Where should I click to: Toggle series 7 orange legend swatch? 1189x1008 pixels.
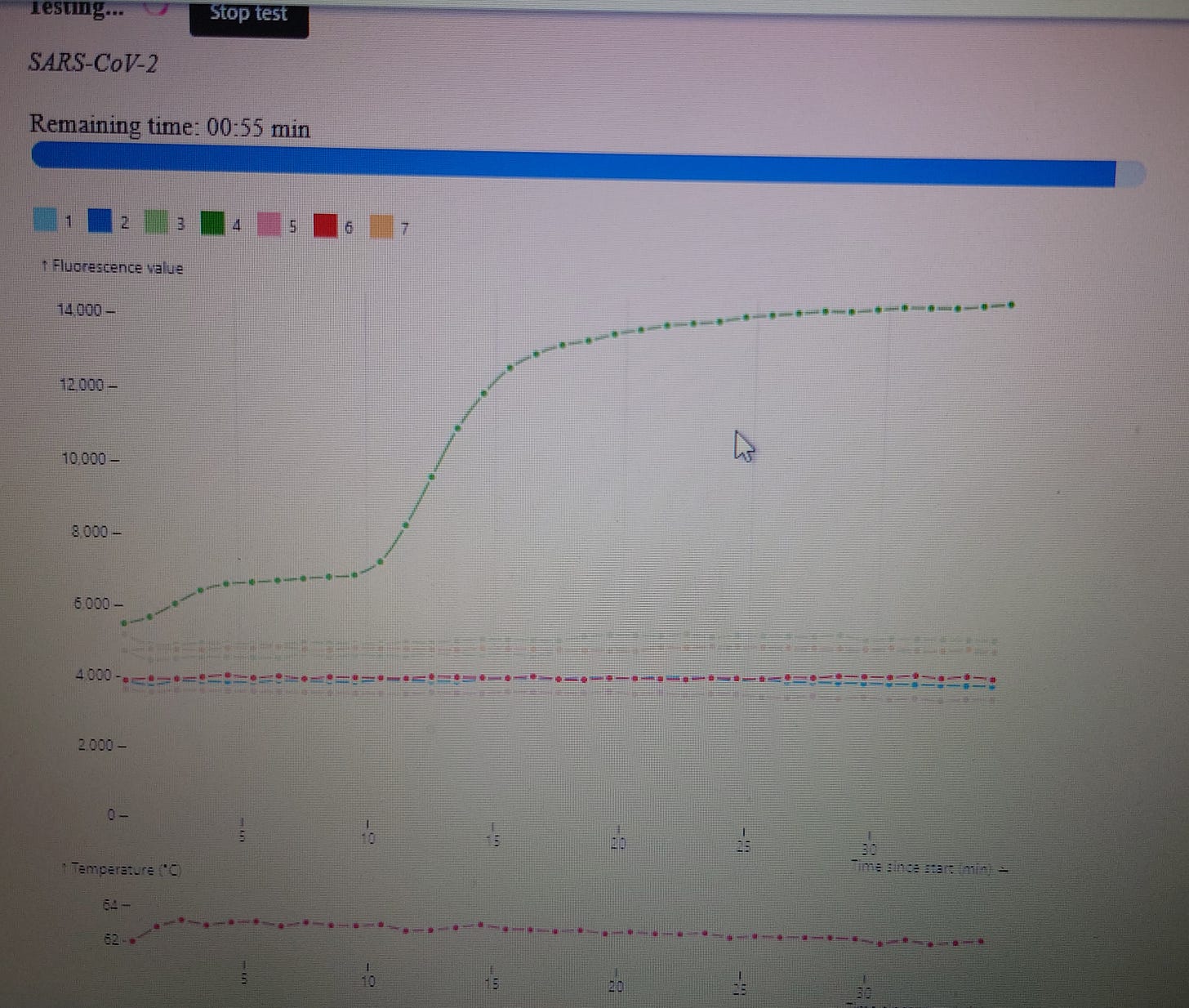point(381,225)
